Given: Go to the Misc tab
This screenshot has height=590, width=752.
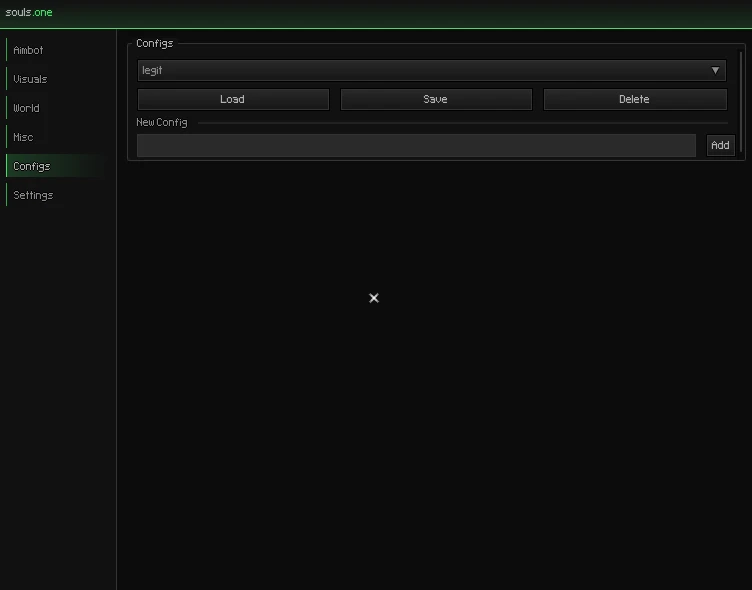Looking at the screenshot, I should 56,137.
